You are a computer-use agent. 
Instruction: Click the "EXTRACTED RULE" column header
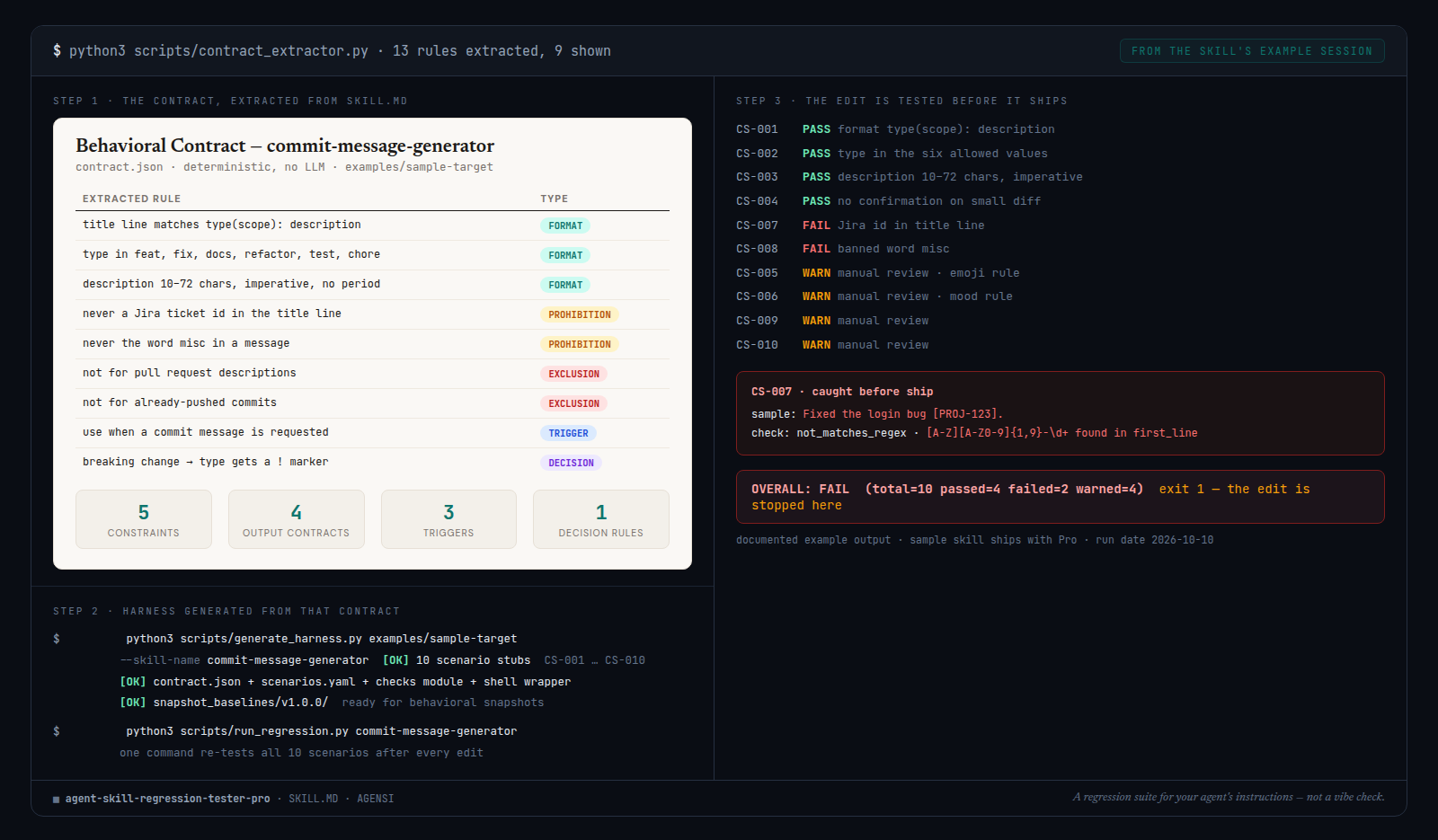[131, 199]
